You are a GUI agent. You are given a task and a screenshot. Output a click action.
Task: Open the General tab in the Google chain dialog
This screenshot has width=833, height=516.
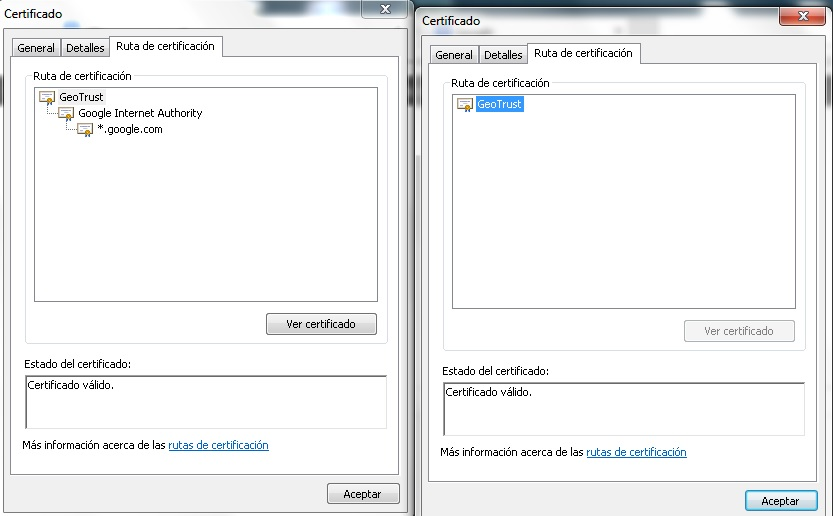click(36, 48)
